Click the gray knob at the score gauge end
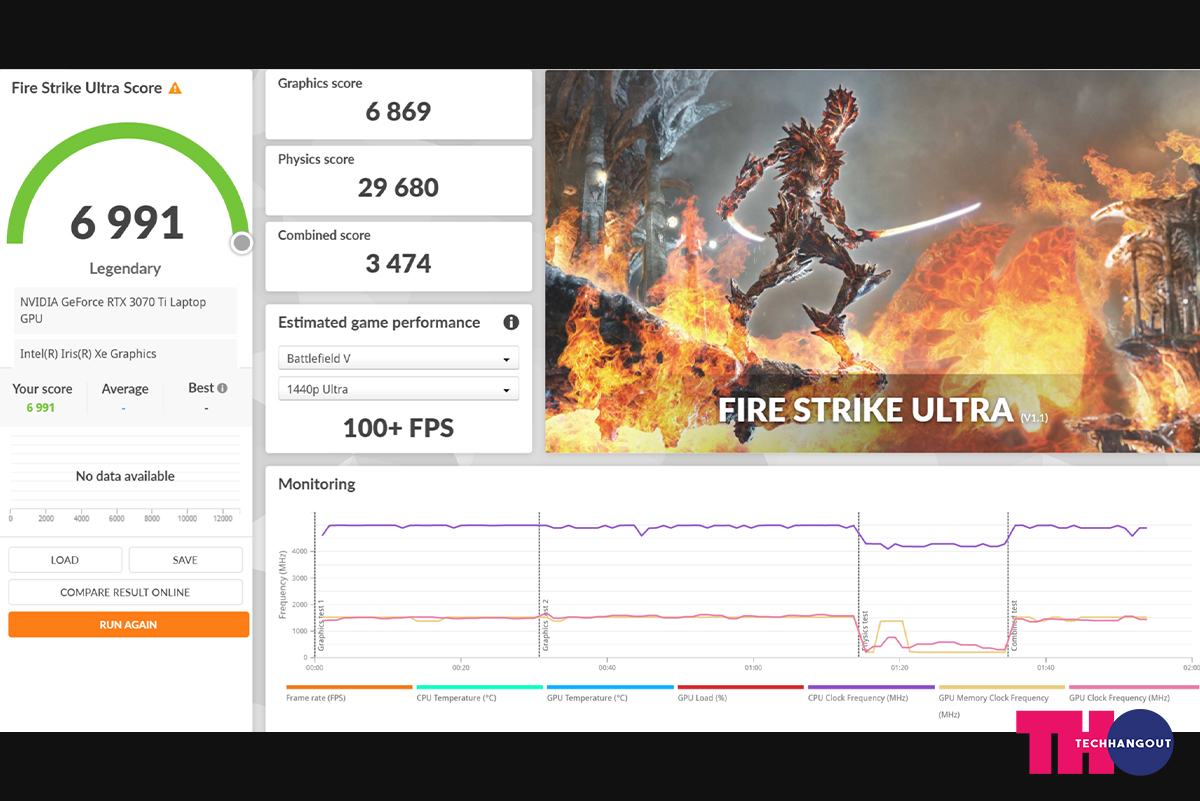Screen dimensions: 1200x801 pos(241,243)
